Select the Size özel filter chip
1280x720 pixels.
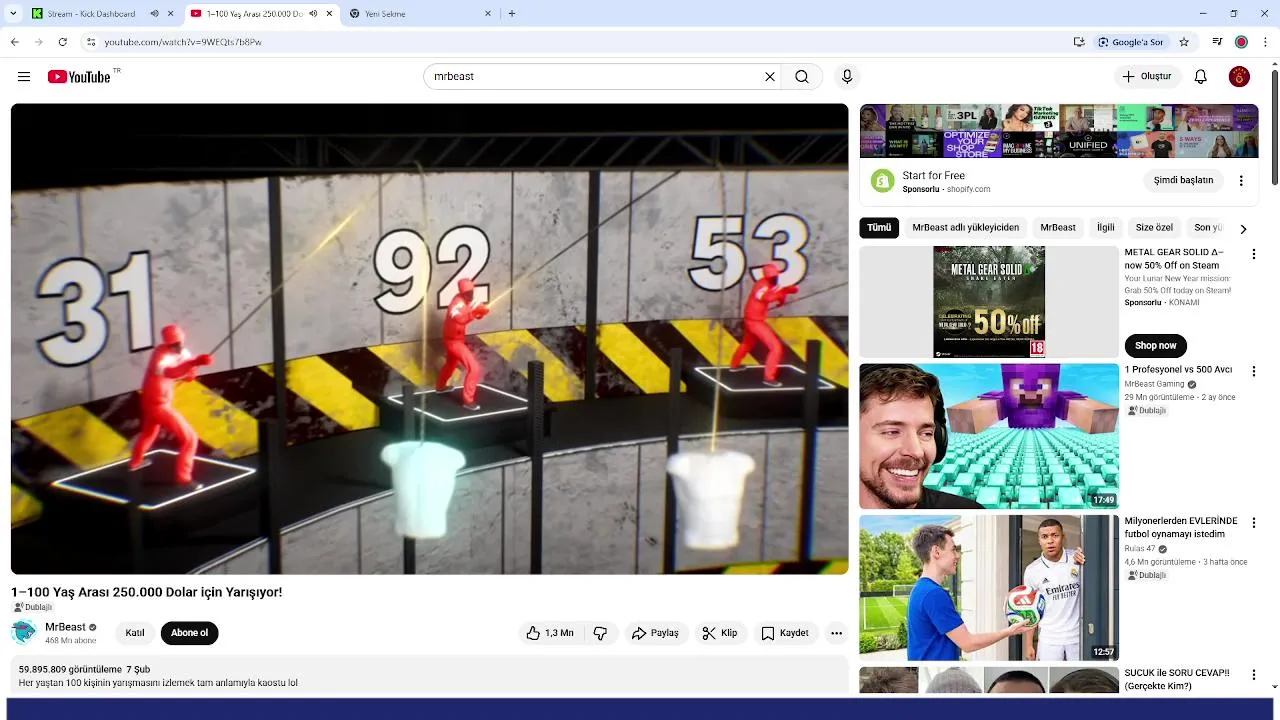coord(1154,228)
